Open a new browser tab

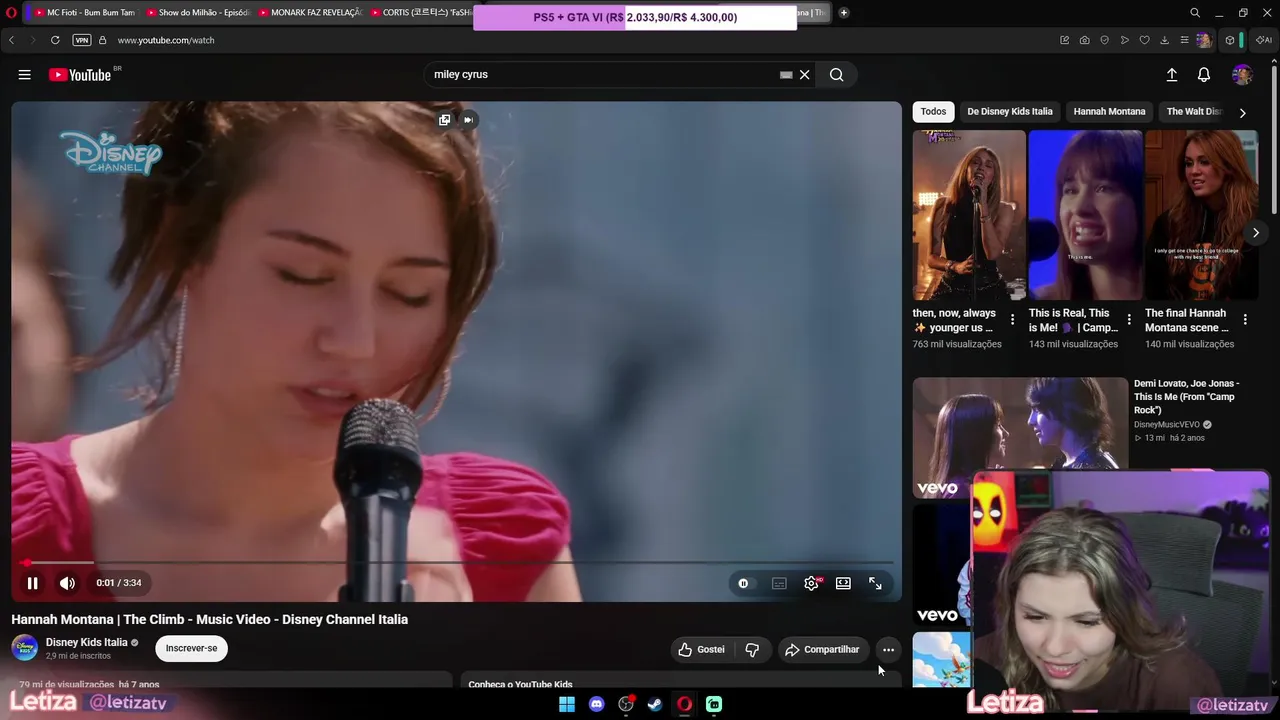[x=844, y=13]
